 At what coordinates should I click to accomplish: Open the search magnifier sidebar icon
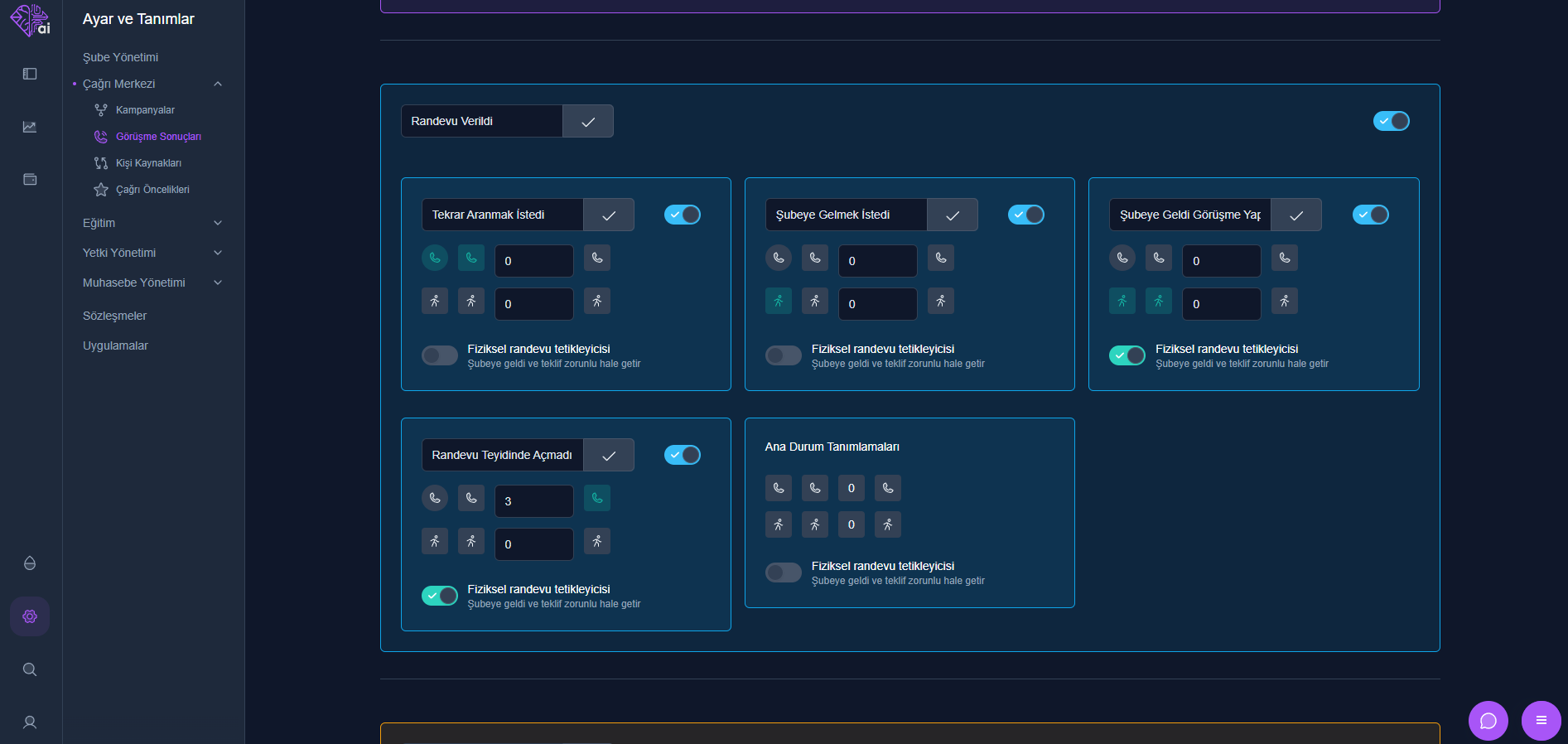click(30, 669)
